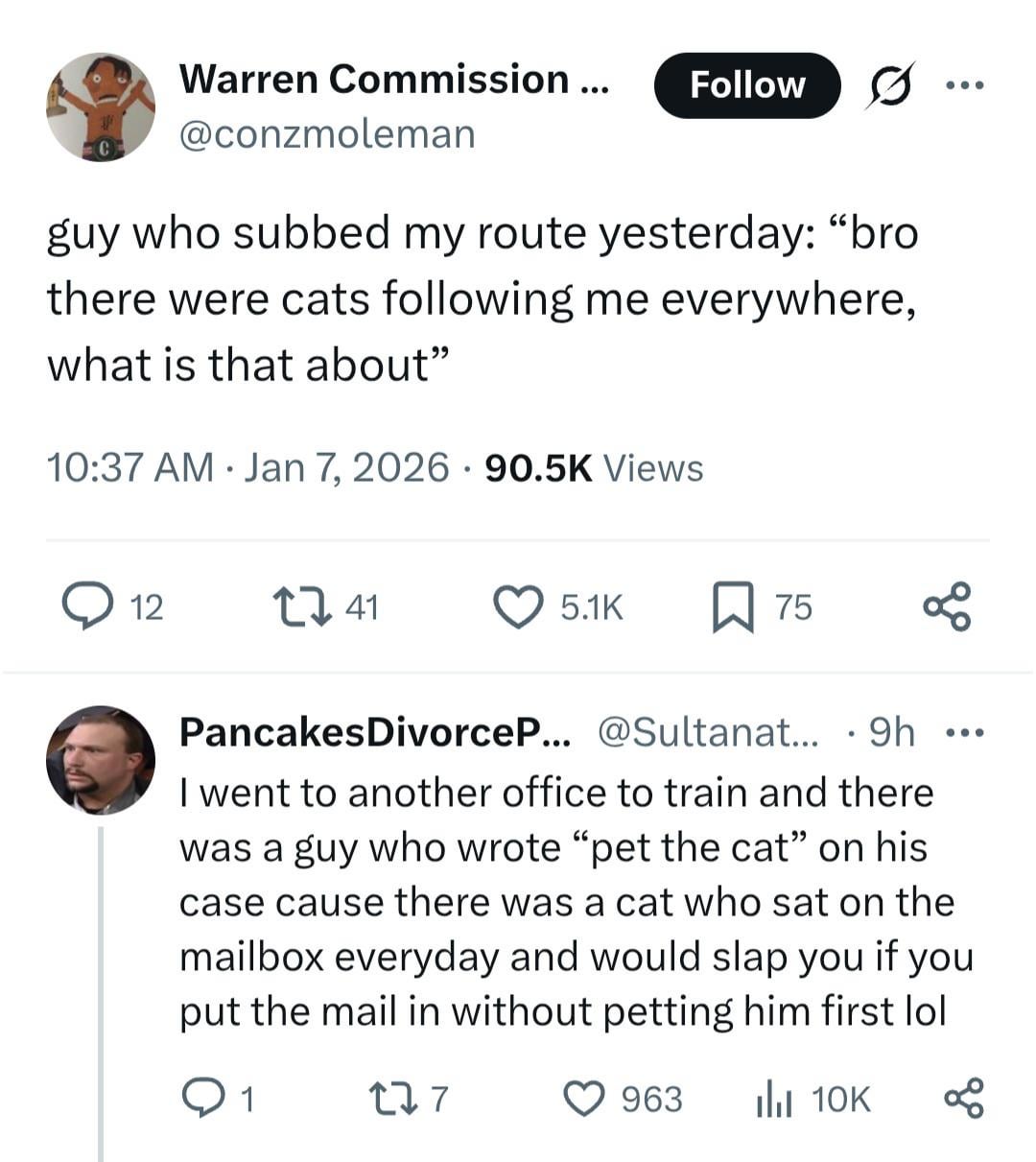Screen dimensions: 1036x1162
Task: Like the main tweet with 5.1K likes
Action: (518, 607)
